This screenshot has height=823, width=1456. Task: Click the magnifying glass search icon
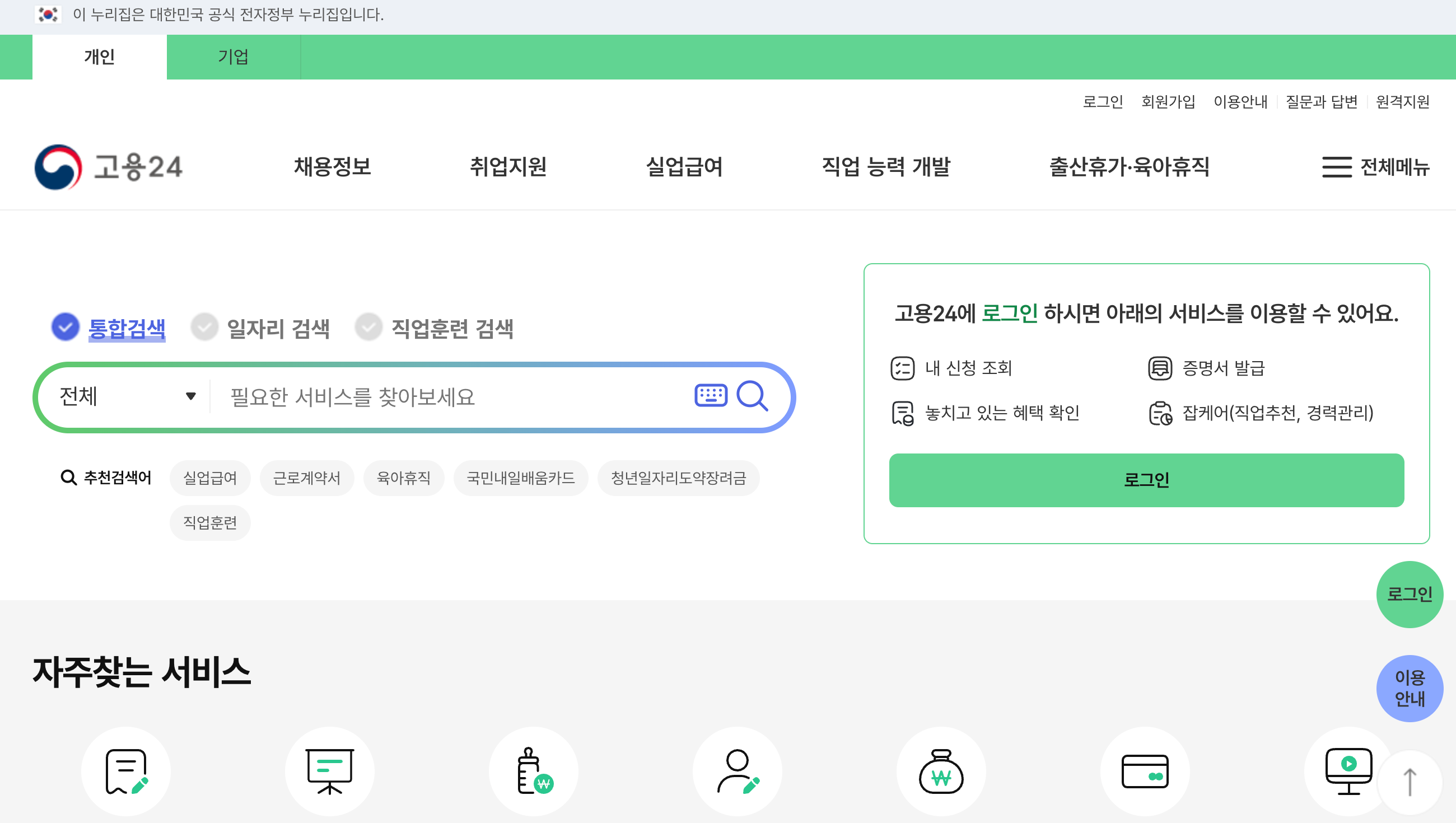click(x=752, y=396)
